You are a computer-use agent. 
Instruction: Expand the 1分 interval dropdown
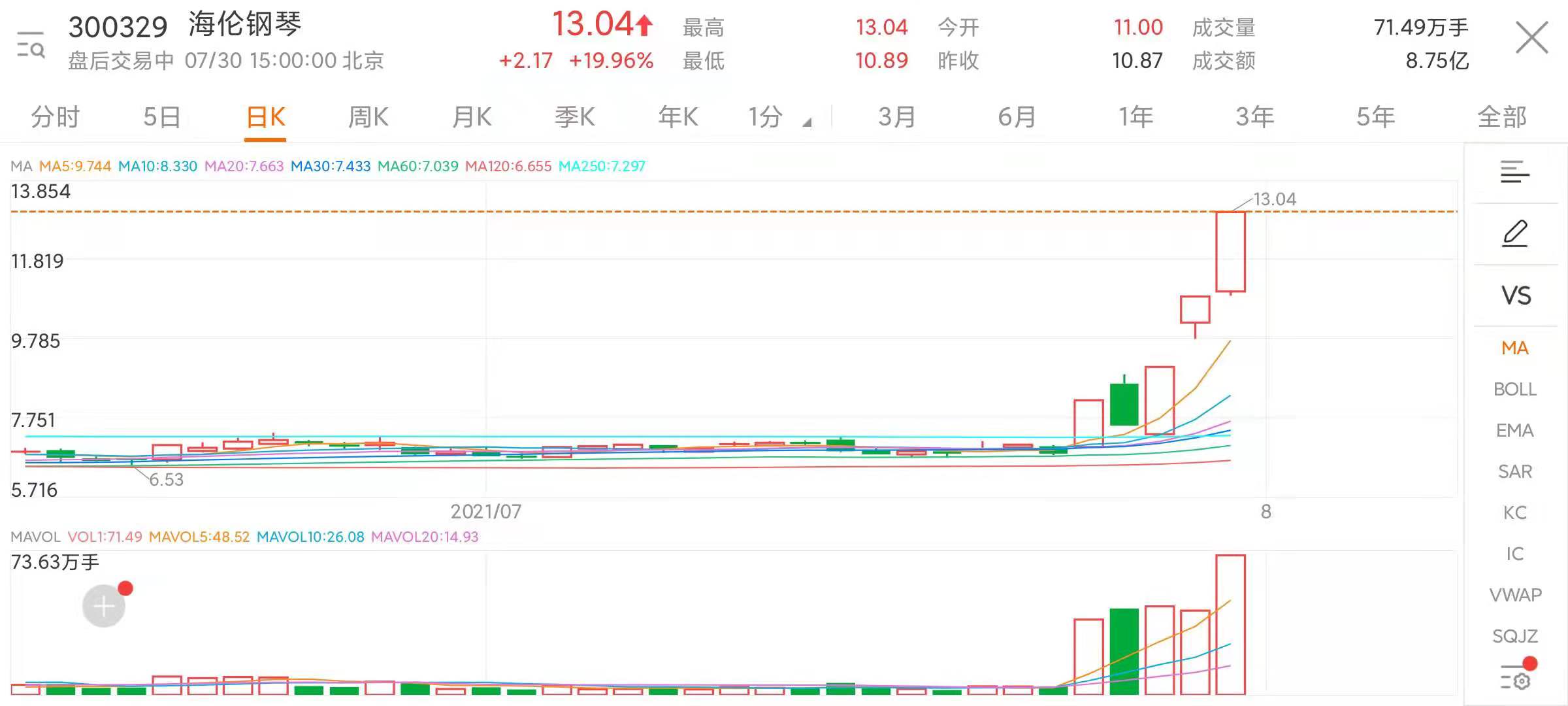click(779, 117)
